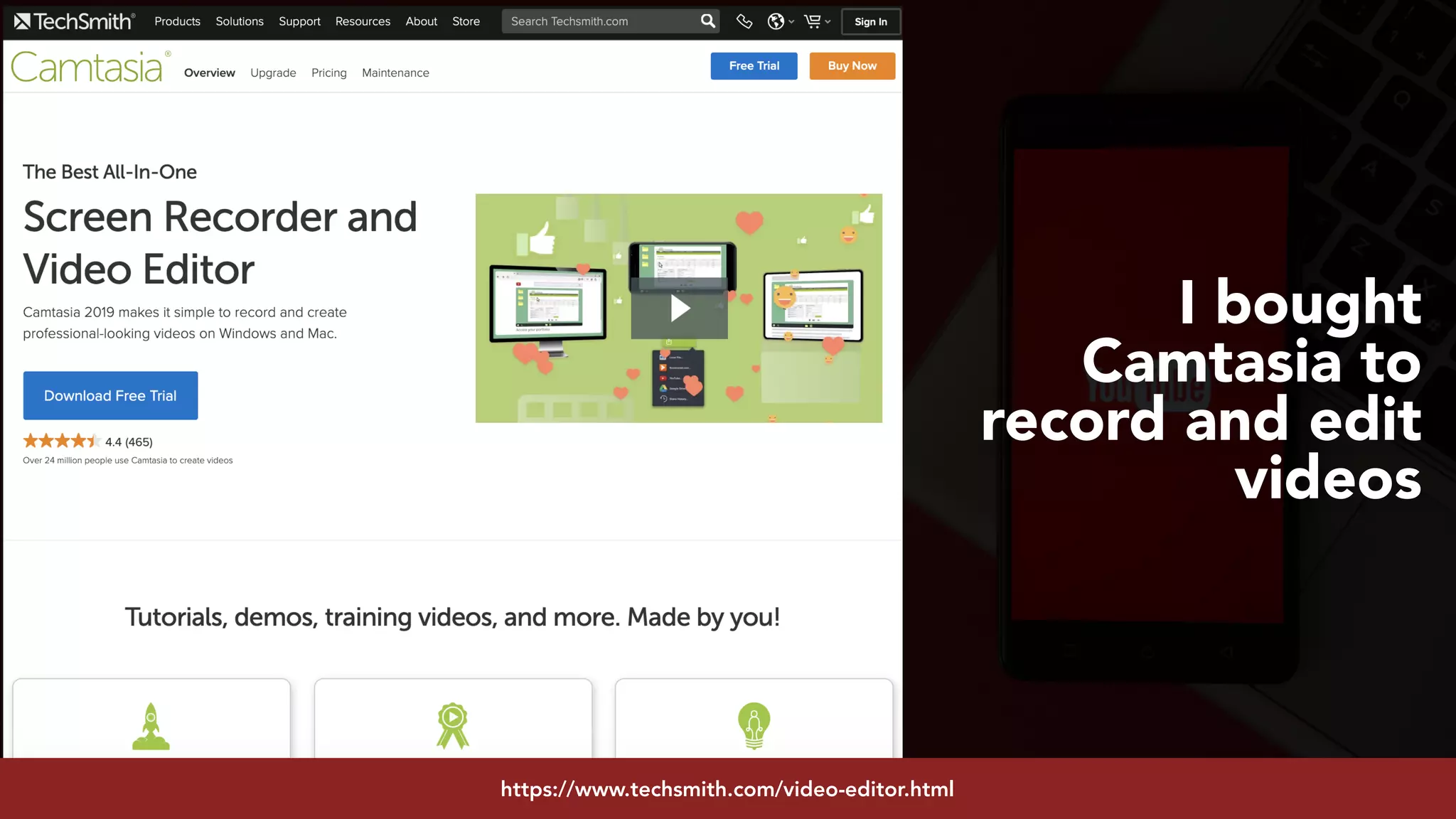Click Download Free Trial button
1456x819 pixels.
[x=110, y=395]
